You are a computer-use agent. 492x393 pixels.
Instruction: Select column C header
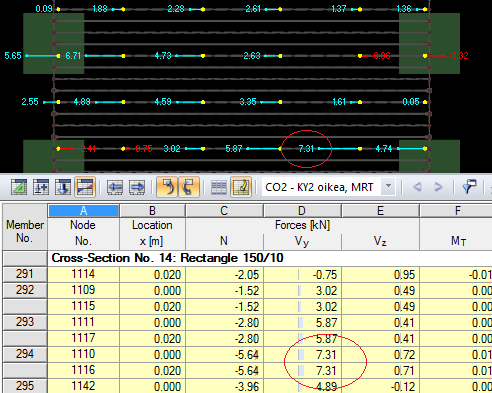224,211
